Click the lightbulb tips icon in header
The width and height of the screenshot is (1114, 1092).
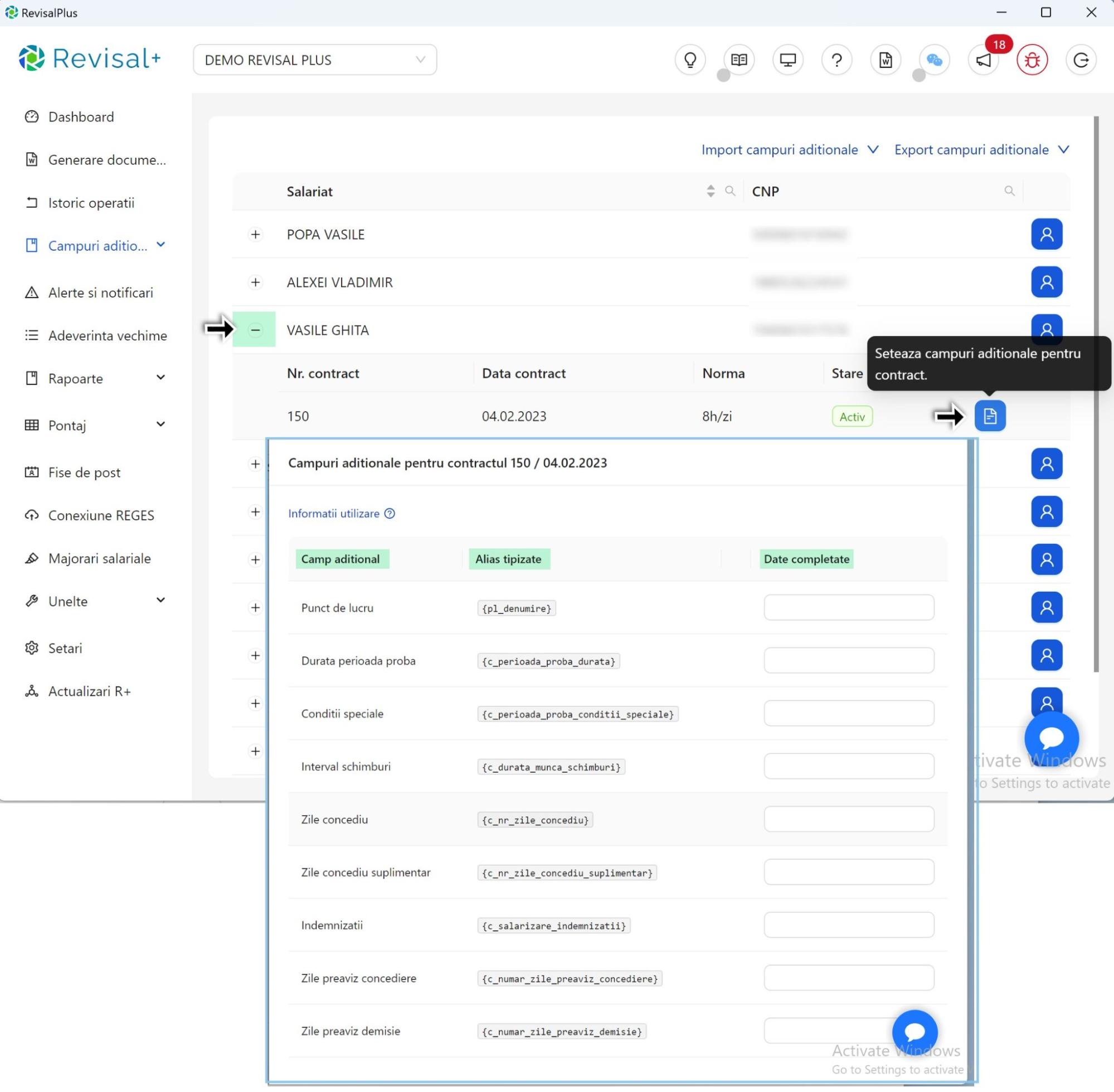[690, 60]
